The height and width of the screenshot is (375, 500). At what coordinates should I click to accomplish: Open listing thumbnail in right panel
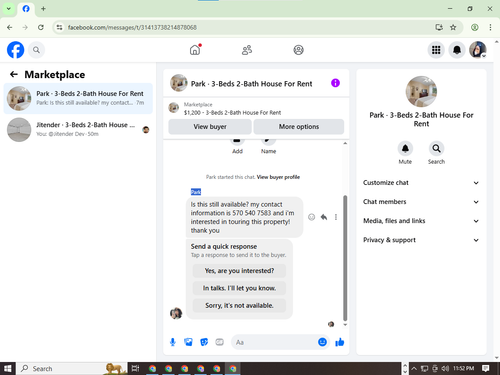(x=421, y=91)
